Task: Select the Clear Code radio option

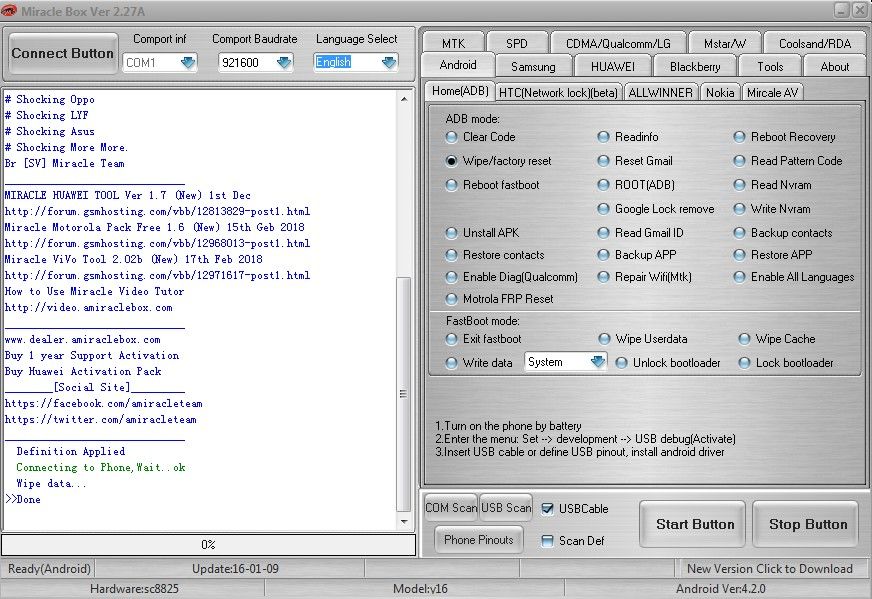Action: point(452,137)
